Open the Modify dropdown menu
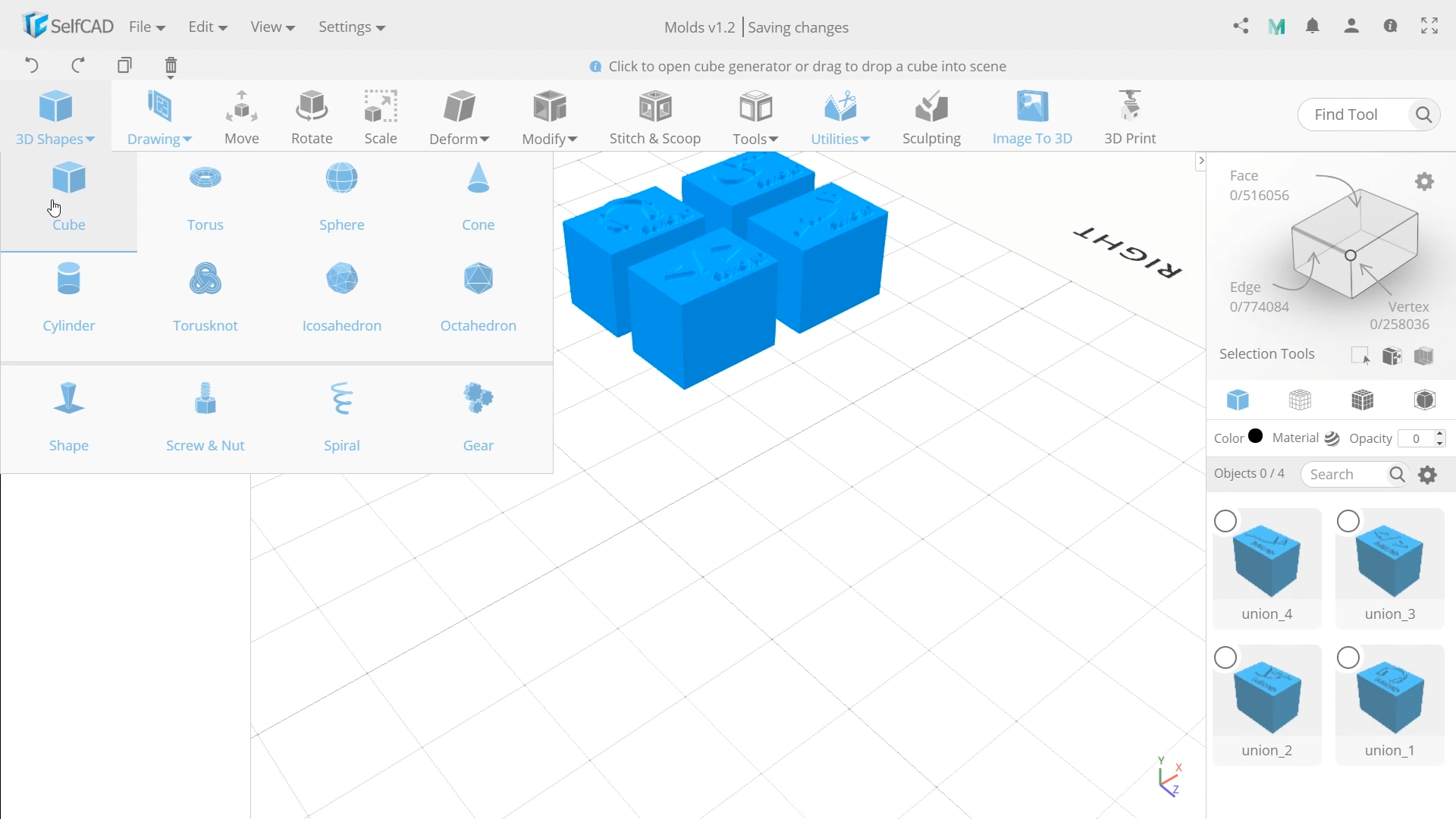Viewport: 1456px width, 819px height. (x=550, y=139)
